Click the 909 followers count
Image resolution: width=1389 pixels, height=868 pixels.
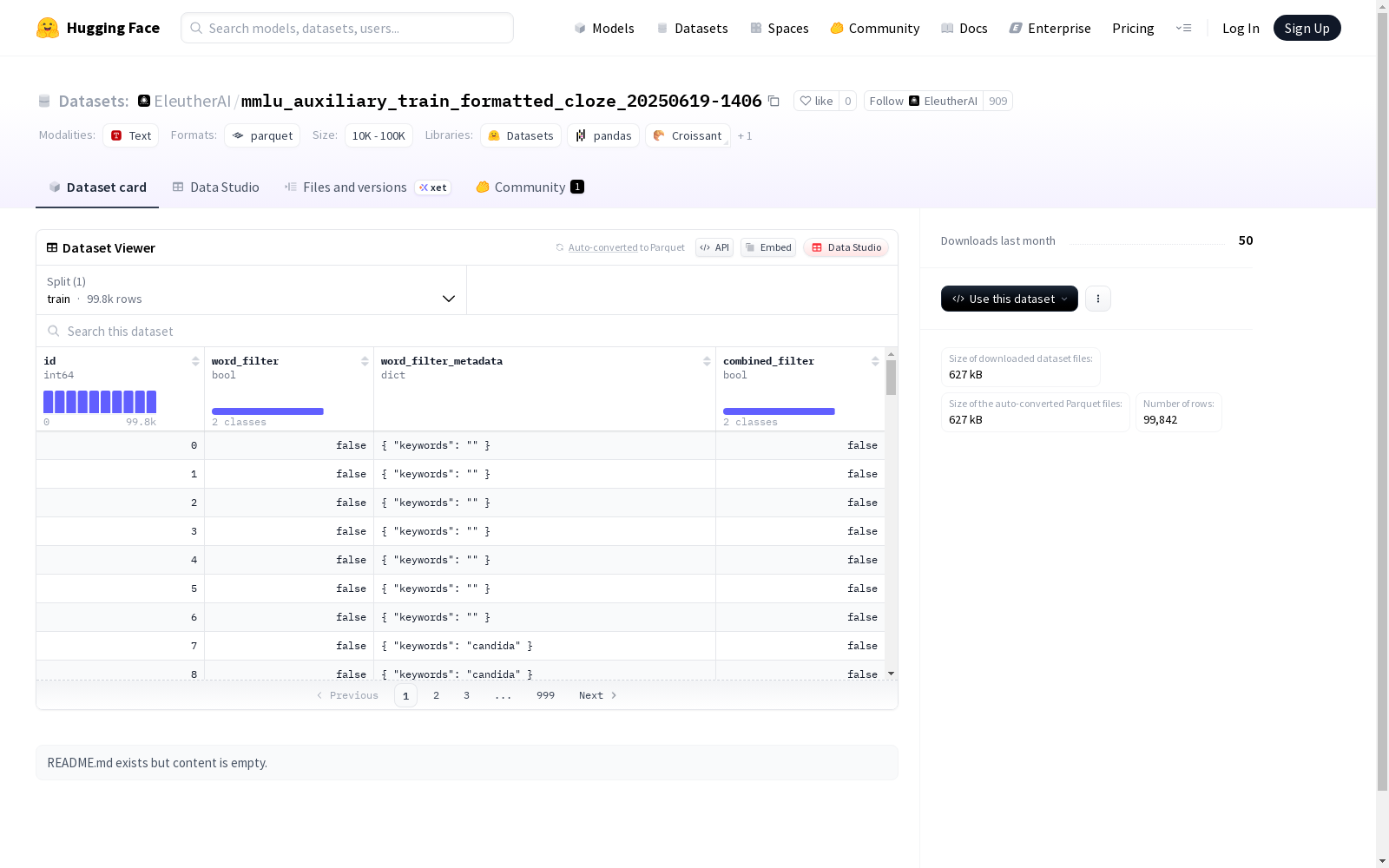[998, 101]
